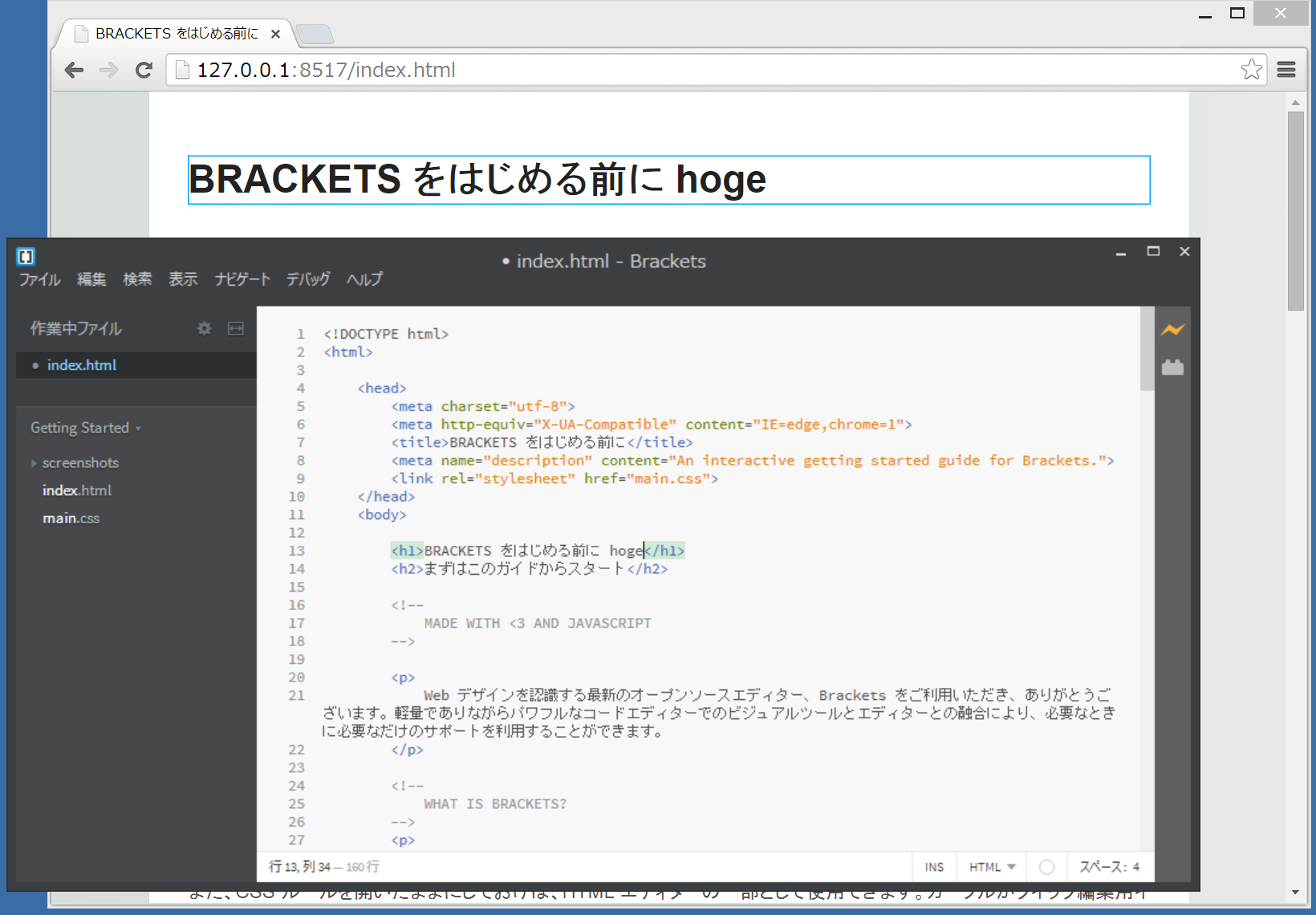Open main.css in the file tree

[x=71, y=518]
